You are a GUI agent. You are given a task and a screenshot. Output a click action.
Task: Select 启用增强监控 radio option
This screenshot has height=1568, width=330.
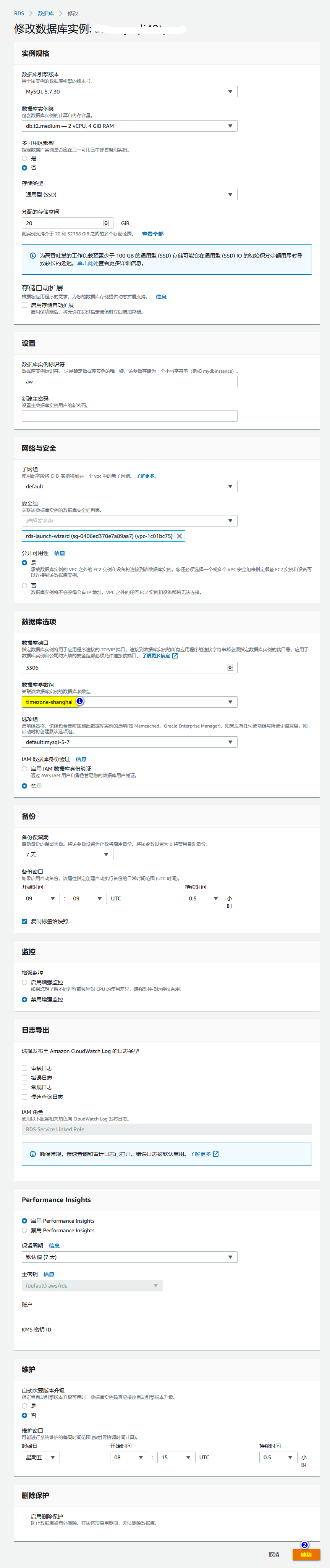24,982
